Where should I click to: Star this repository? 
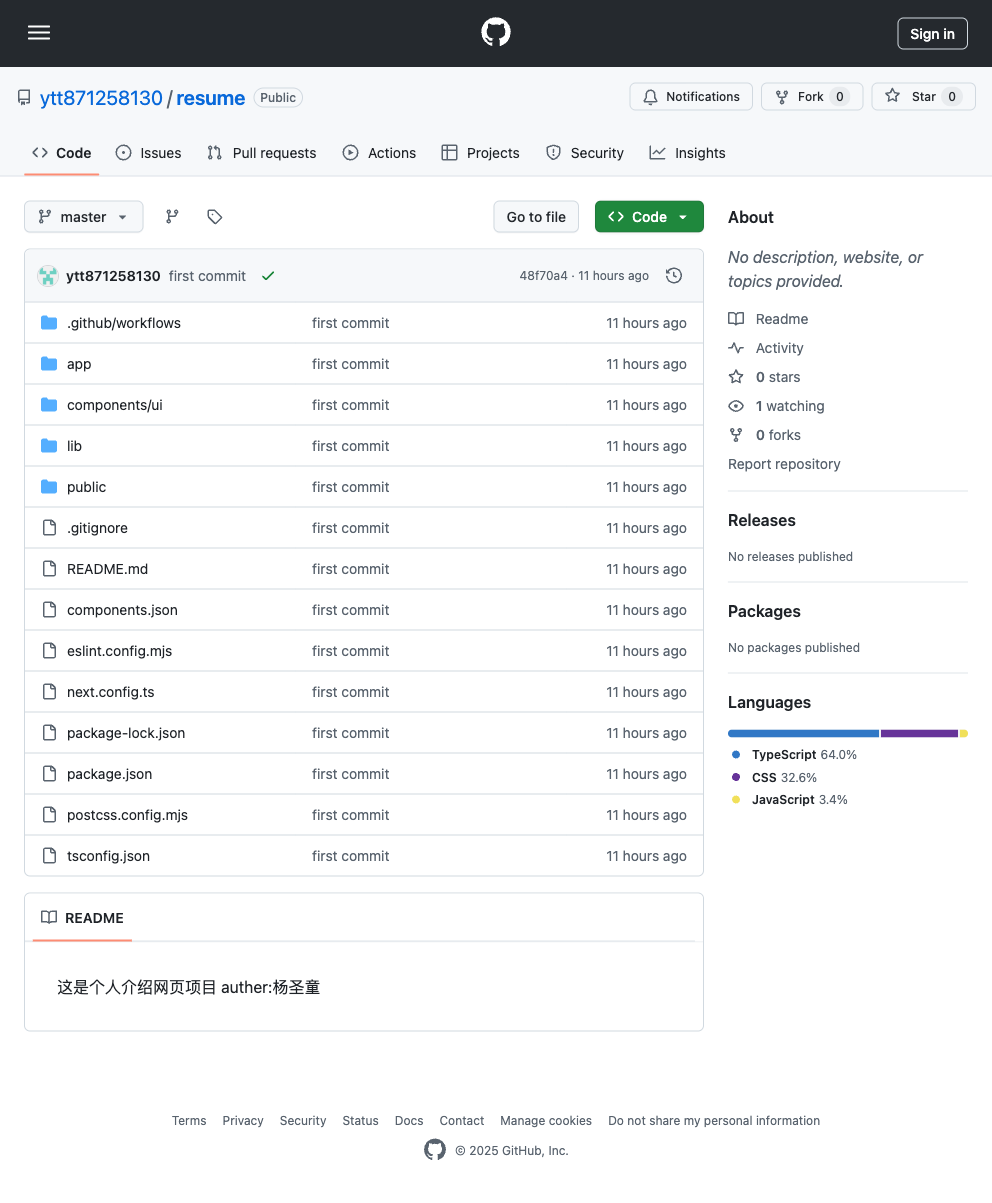(x=924, y=97)
